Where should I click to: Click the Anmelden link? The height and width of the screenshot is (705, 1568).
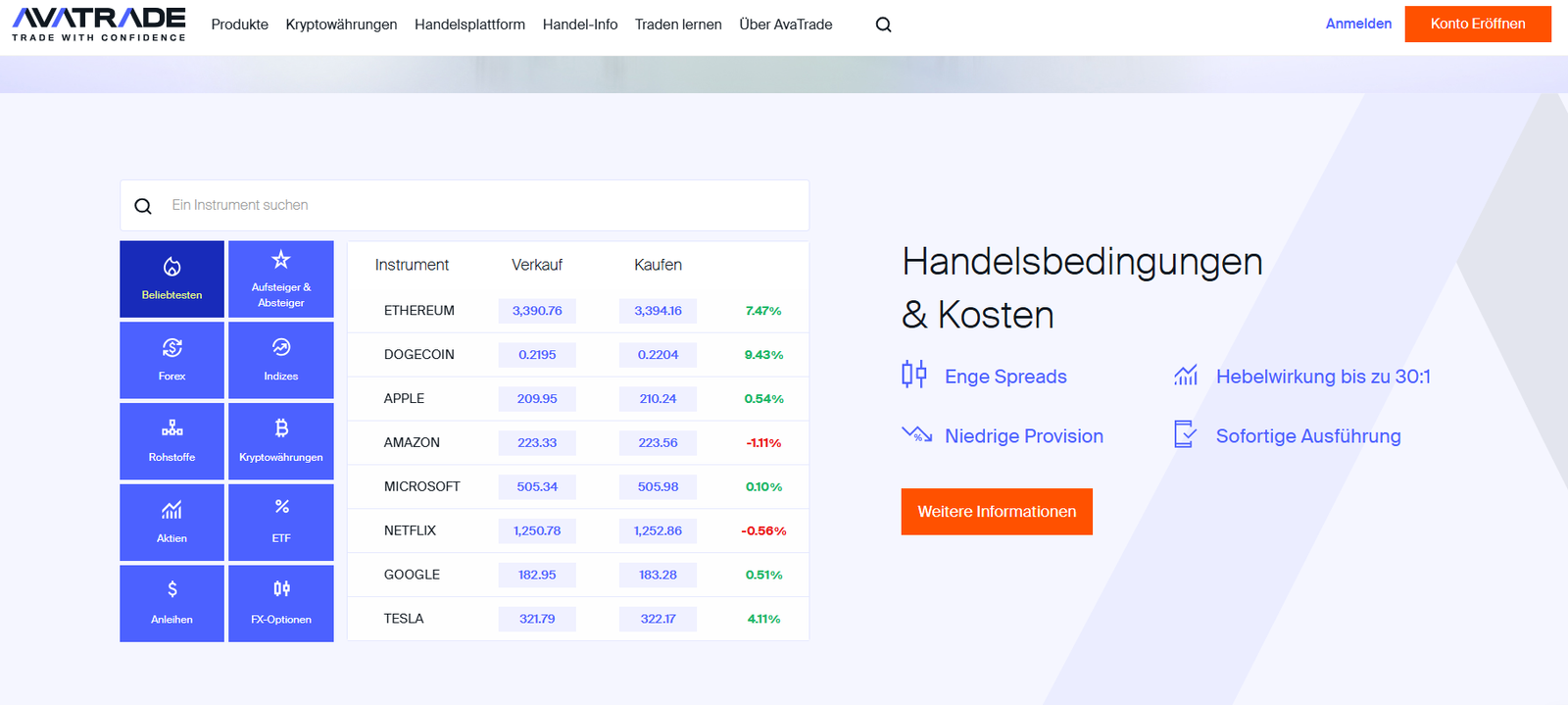(1358, 24)
